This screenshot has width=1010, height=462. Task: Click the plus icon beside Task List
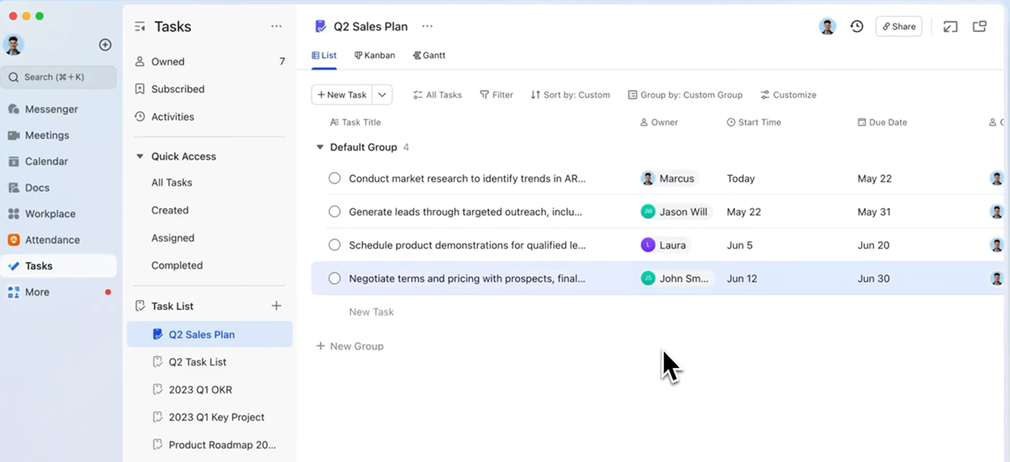(x=277, y=306)
